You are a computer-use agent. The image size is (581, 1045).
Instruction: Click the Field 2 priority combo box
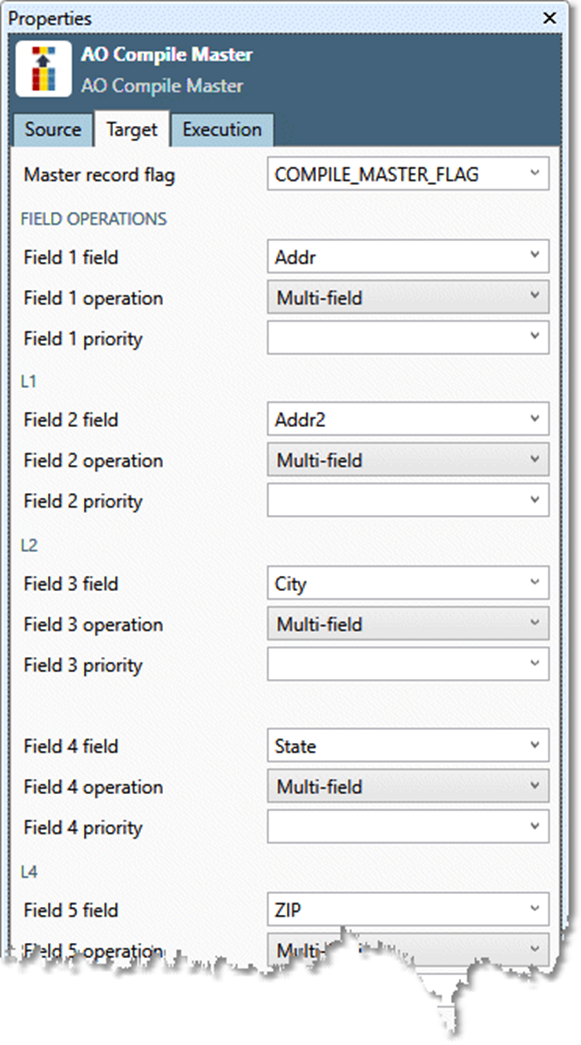coord(408,501)
